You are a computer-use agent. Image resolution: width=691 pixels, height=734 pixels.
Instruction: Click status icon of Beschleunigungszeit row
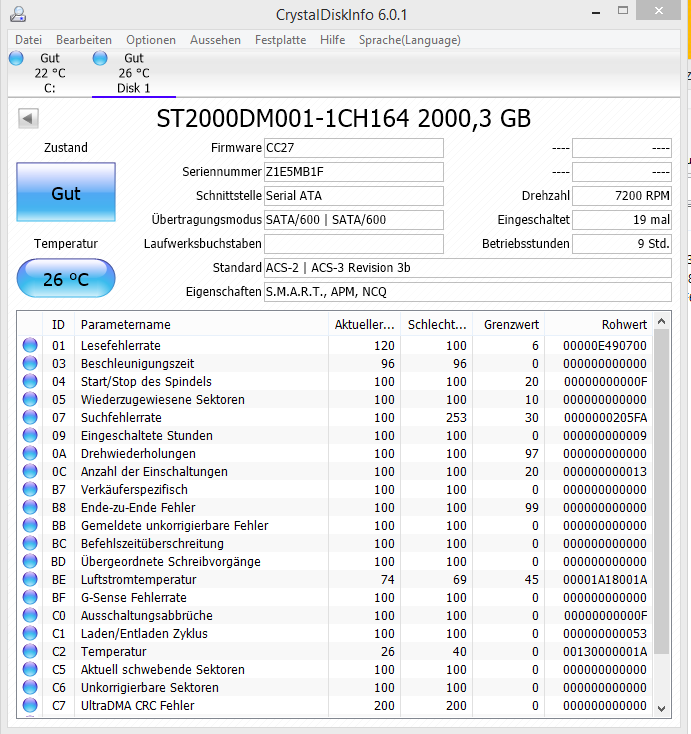[30, 363]
